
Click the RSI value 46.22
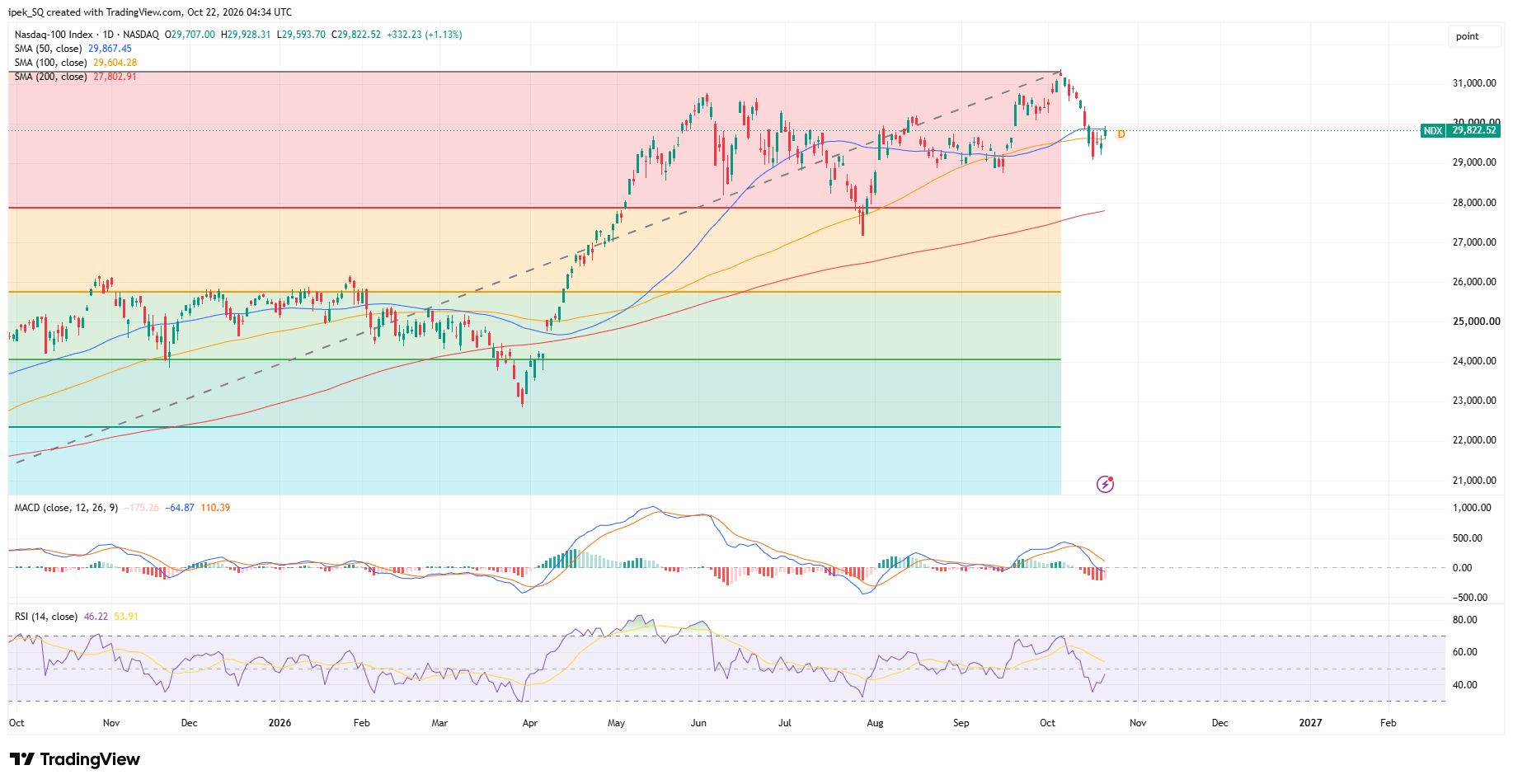click(x=96, y=617)
